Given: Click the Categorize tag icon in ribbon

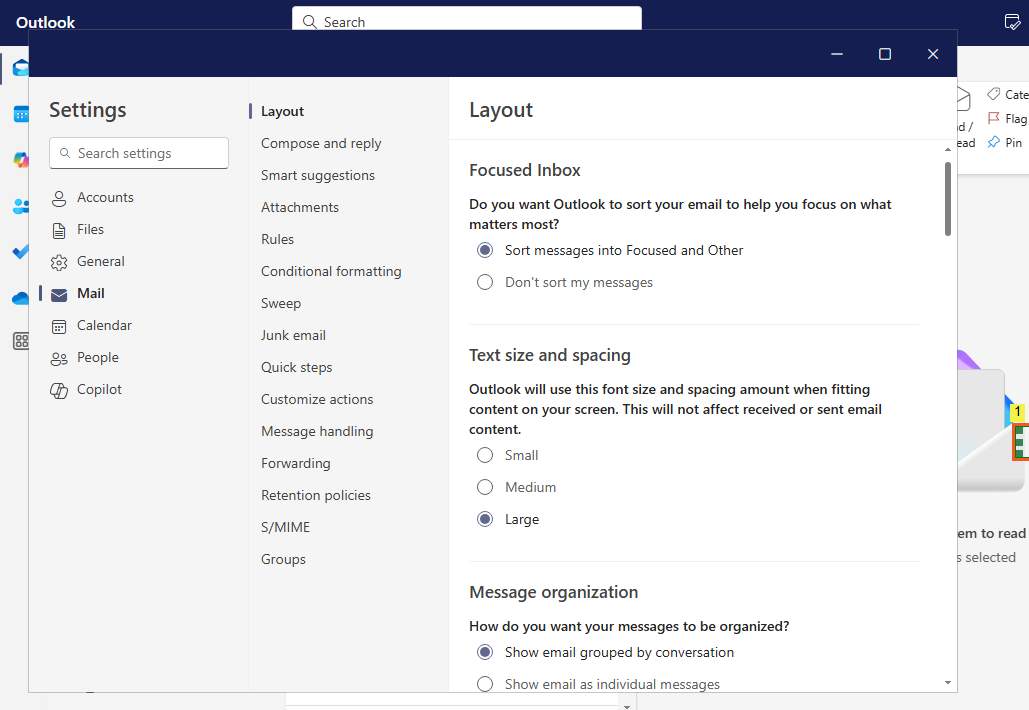Looking at the screenshot, I should 994,94.
